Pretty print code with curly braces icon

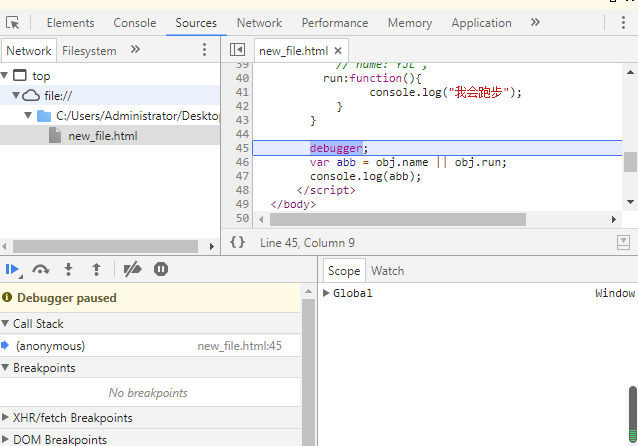tap(237, 243)
